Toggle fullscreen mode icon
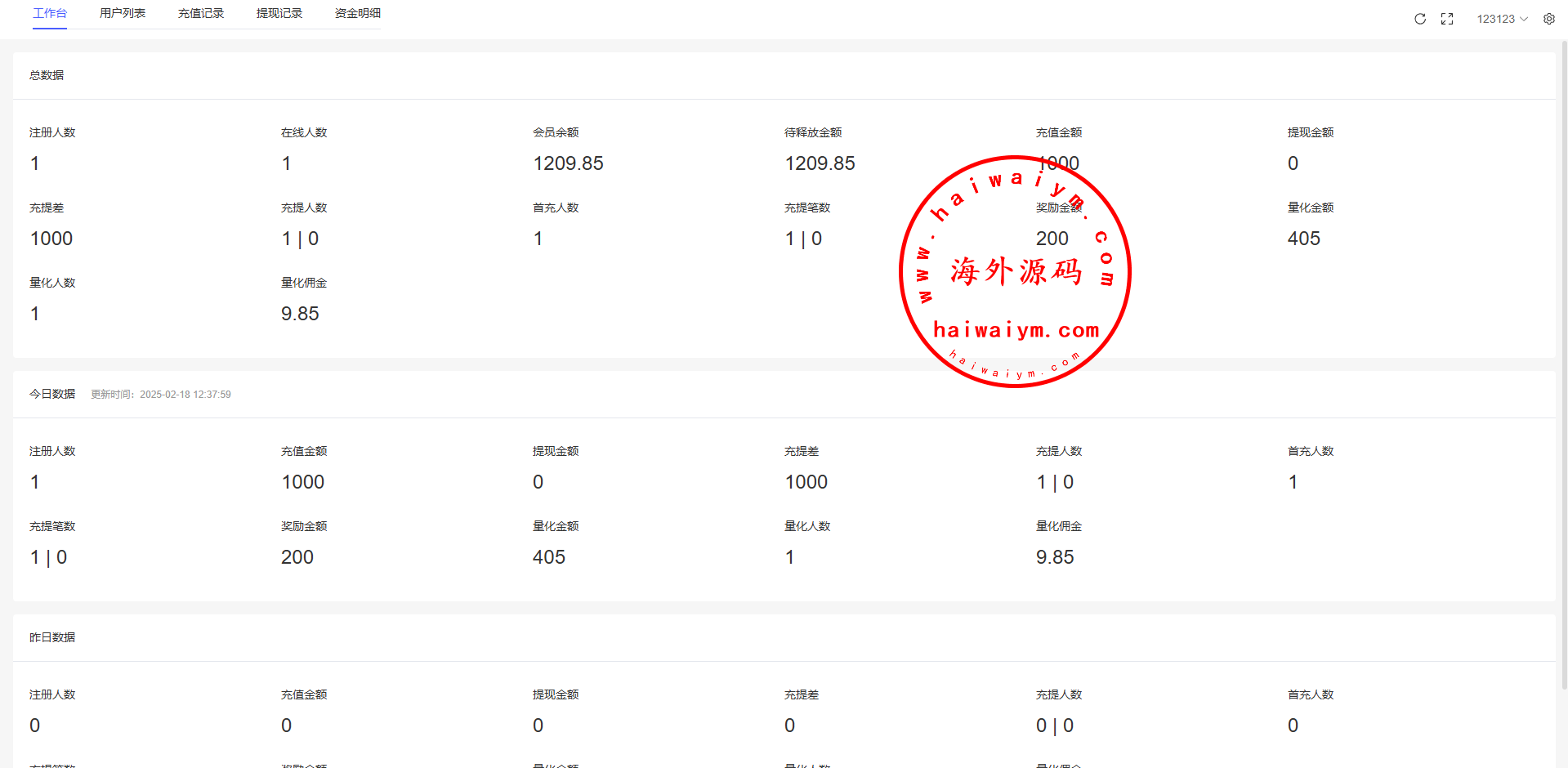Viewport: 1568px width, 768px height. pos(1447,19)
